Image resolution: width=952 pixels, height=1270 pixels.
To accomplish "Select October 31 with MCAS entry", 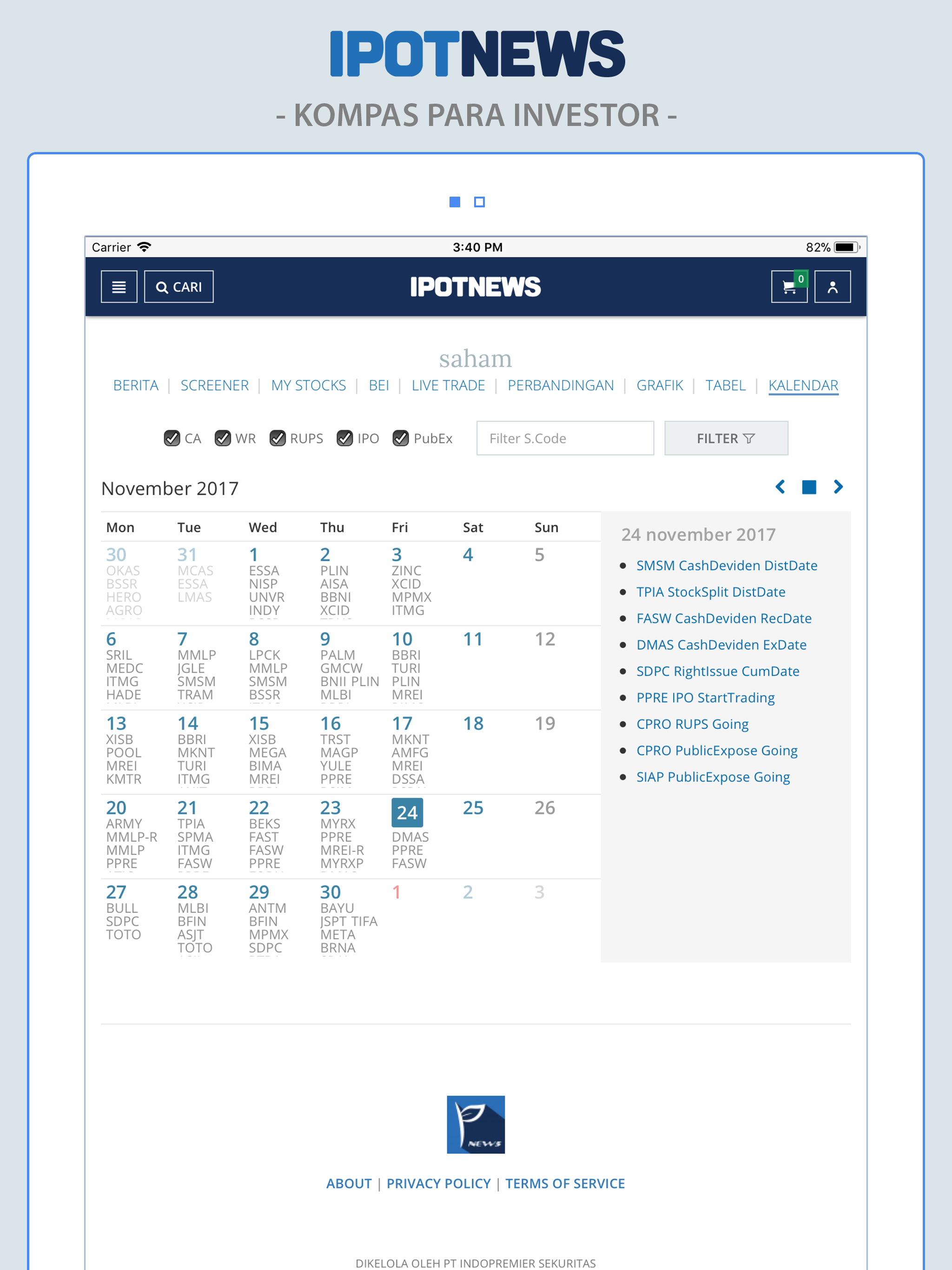I will coord(187,555).
